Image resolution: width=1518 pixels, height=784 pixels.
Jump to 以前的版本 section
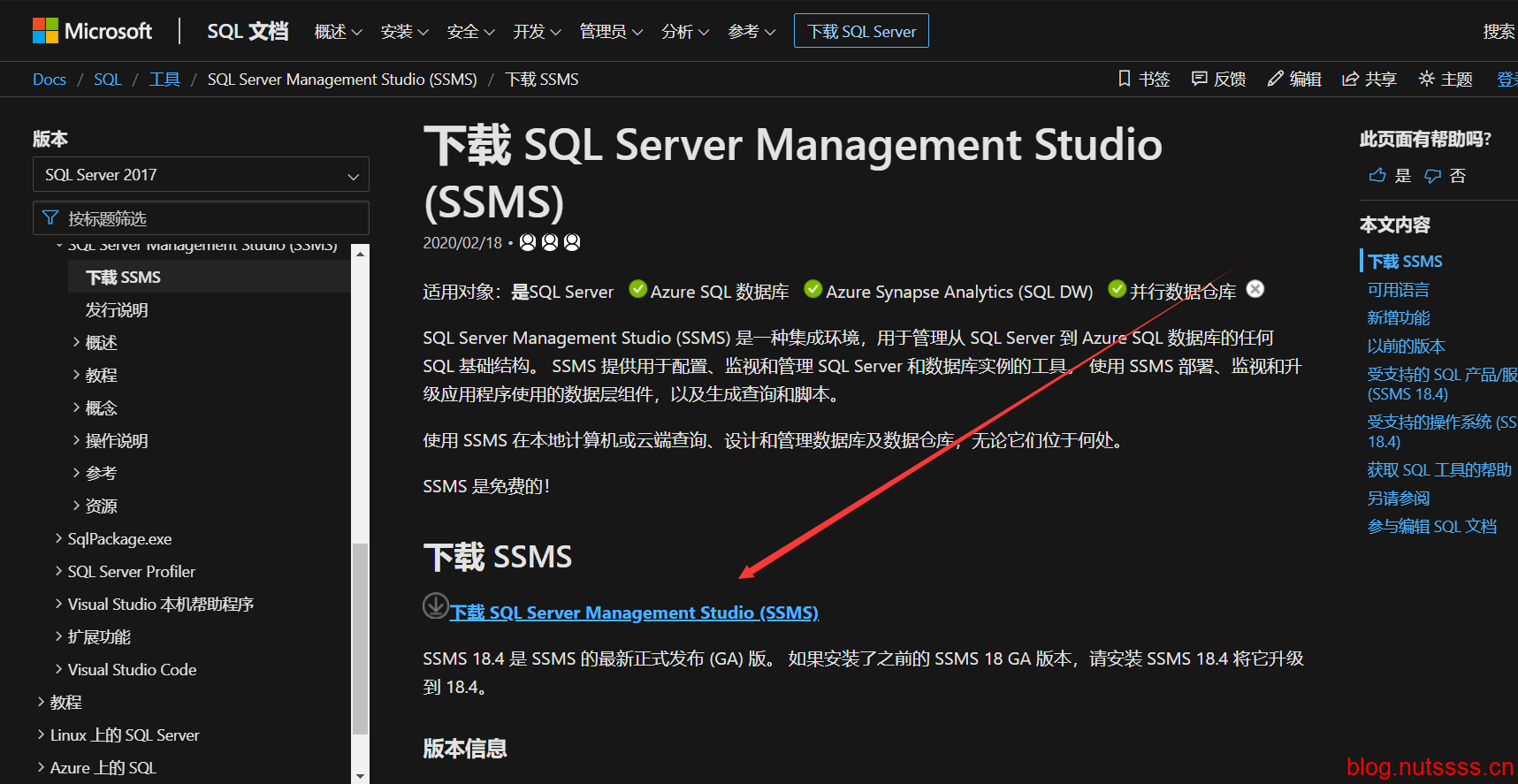[x=1406, y=346]
